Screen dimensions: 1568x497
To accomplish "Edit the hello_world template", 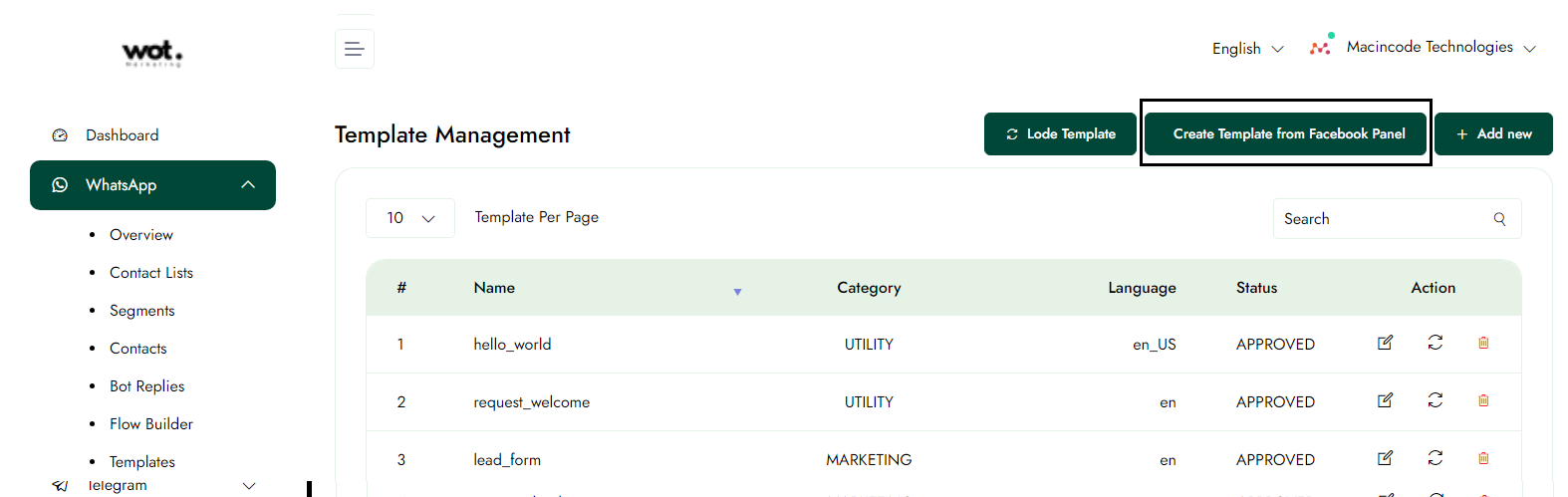I will pos(1385,343).
